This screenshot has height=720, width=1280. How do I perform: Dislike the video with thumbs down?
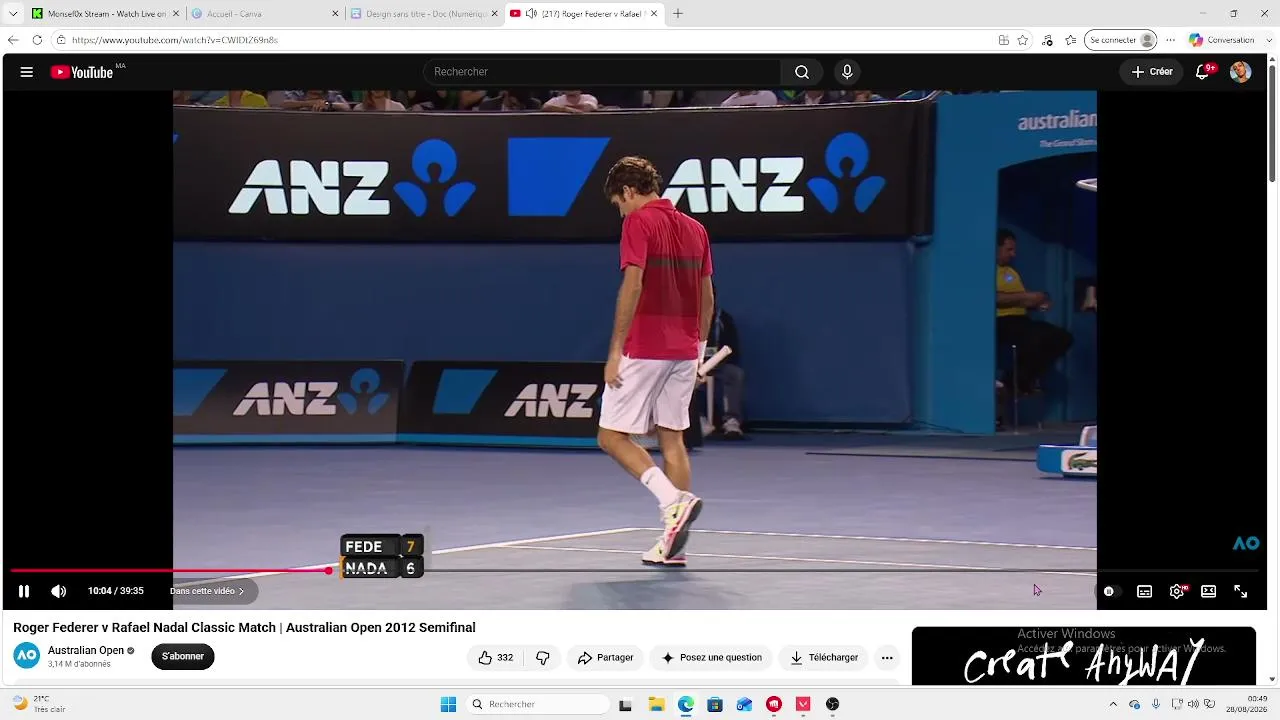pyautogui.click(x=543, y=657)
